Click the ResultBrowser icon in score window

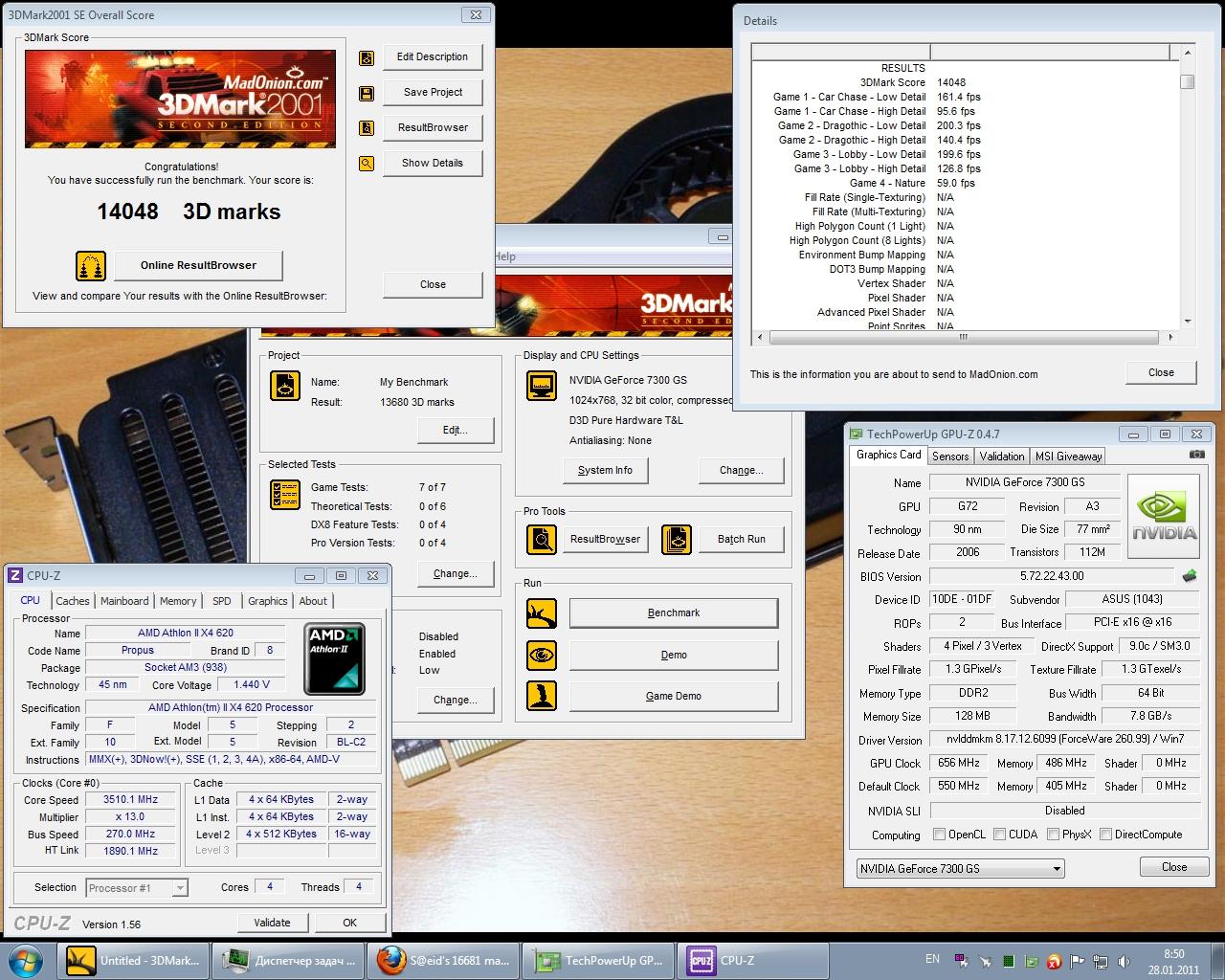pyautogui.click(x=367, y=128)
